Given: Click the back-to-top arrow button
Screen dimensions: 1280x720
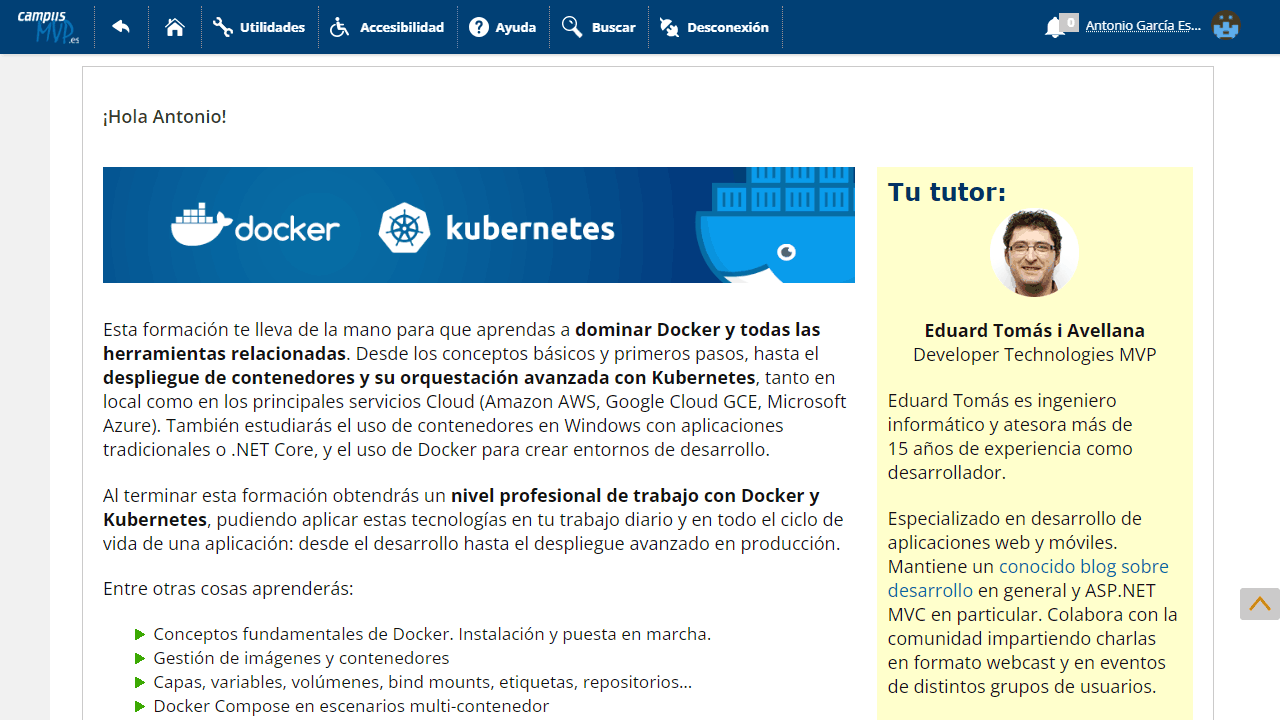Looking at the screenshot, I should point(1260,604).
